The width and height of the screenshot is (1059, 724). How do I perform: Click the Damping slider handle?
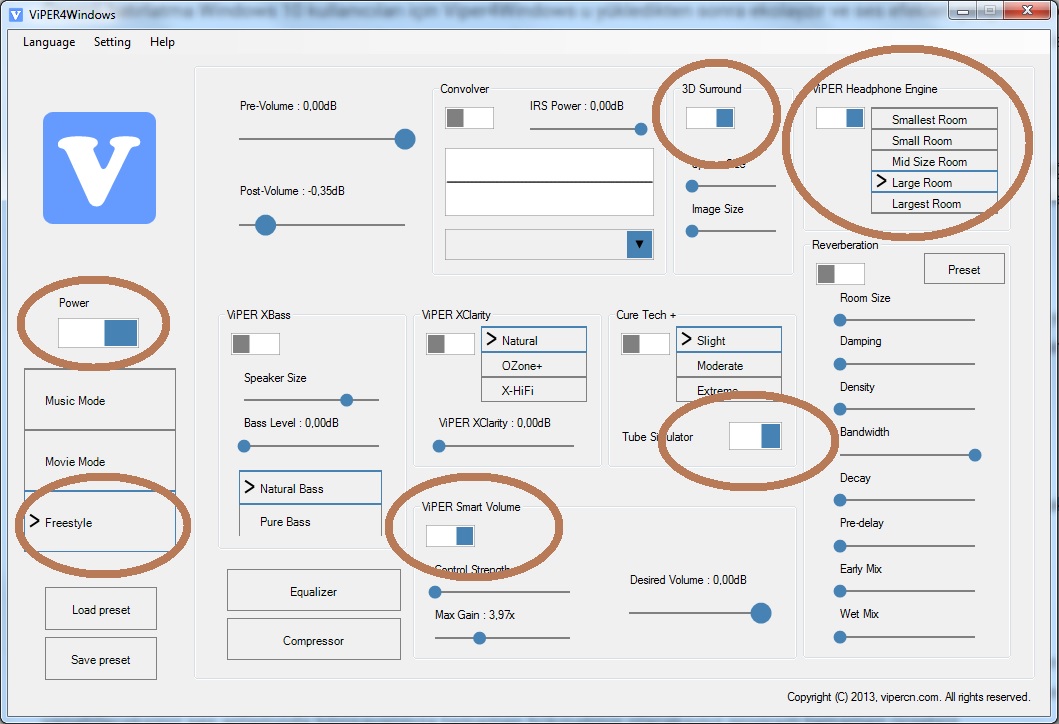point(840,364)
